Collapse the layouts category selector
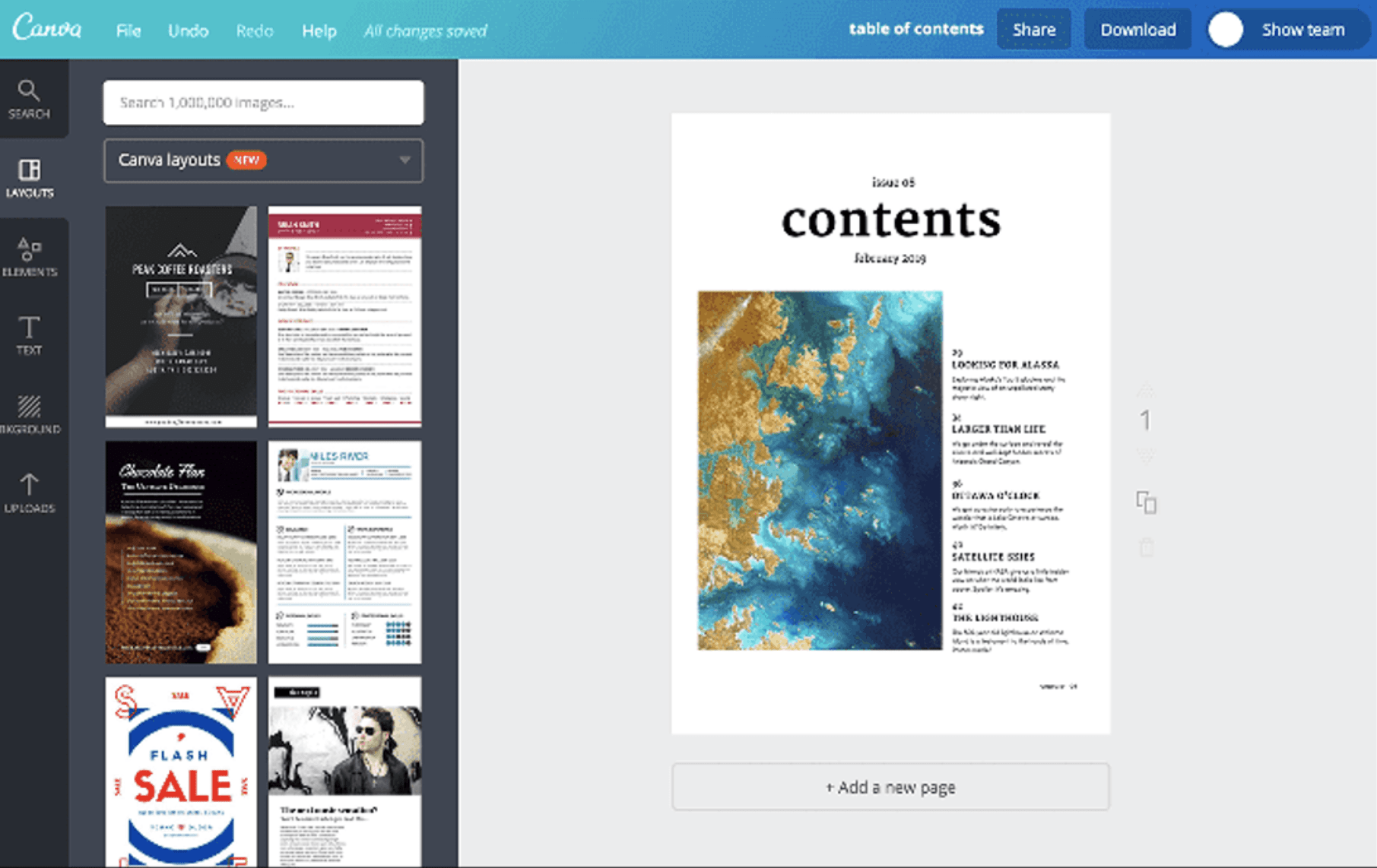 (x=405, y=160)
